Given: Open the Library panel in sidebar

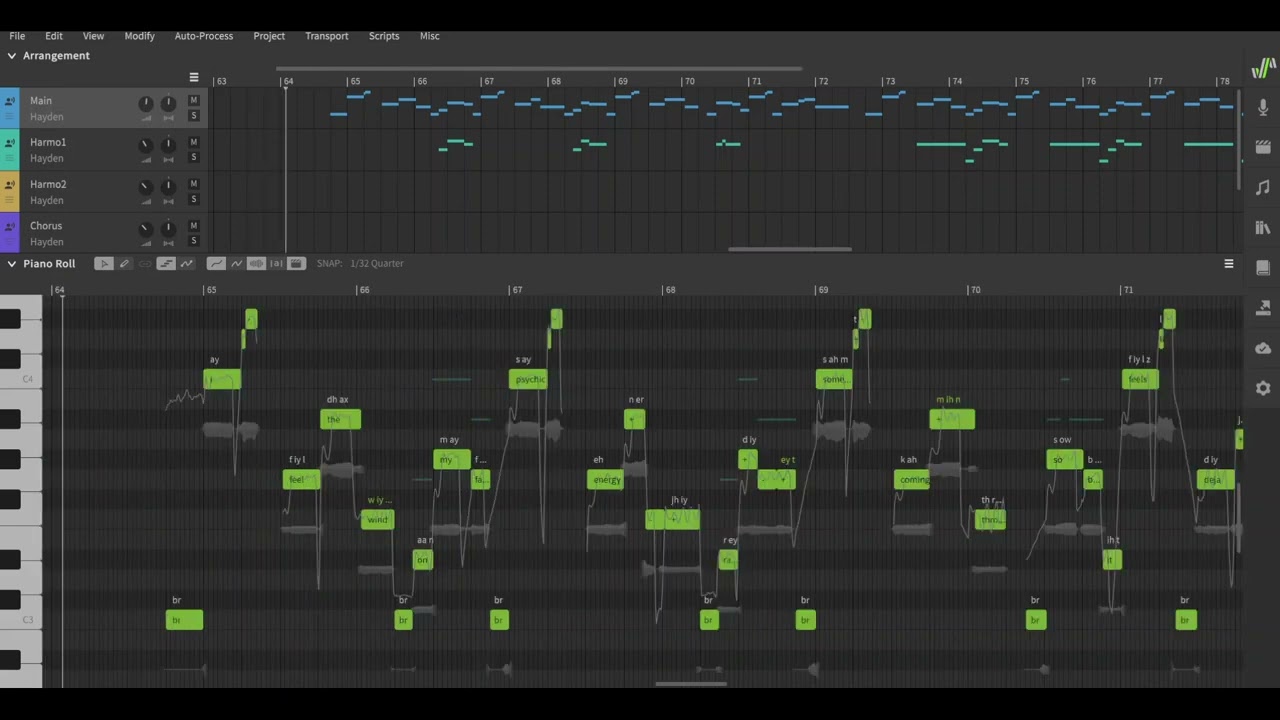Looking at the screenshot, I should (x=1263, y=227).
